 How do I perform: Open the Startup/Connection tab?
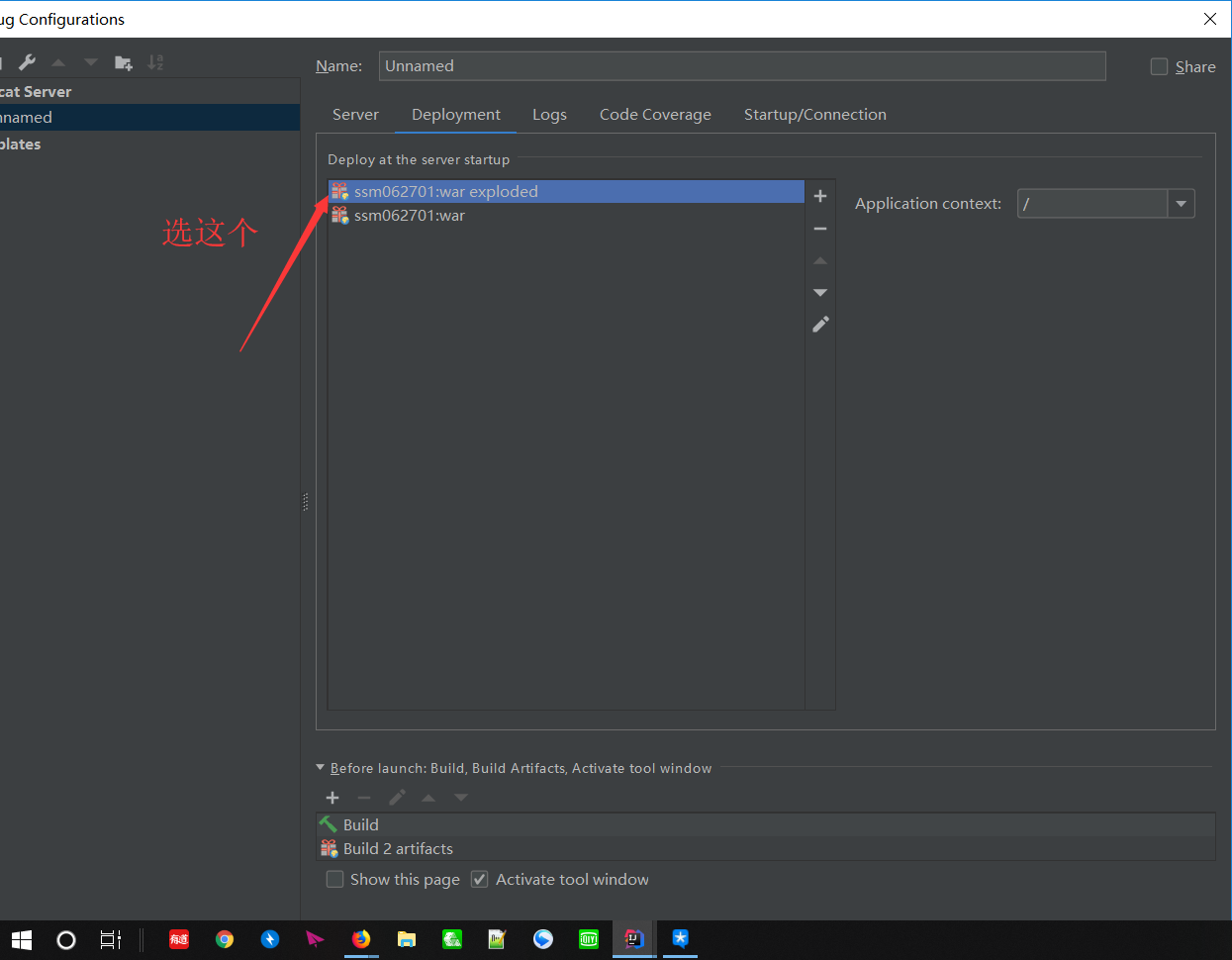pos(815,115)
